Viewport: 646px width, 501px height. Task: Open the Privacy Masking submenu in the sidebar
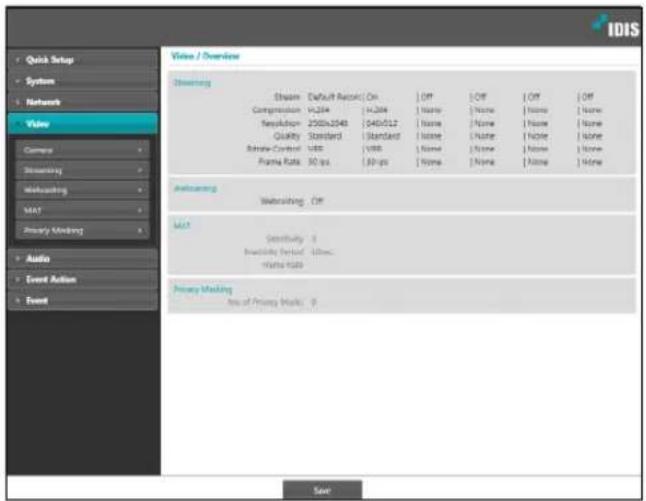click(82, 231)
